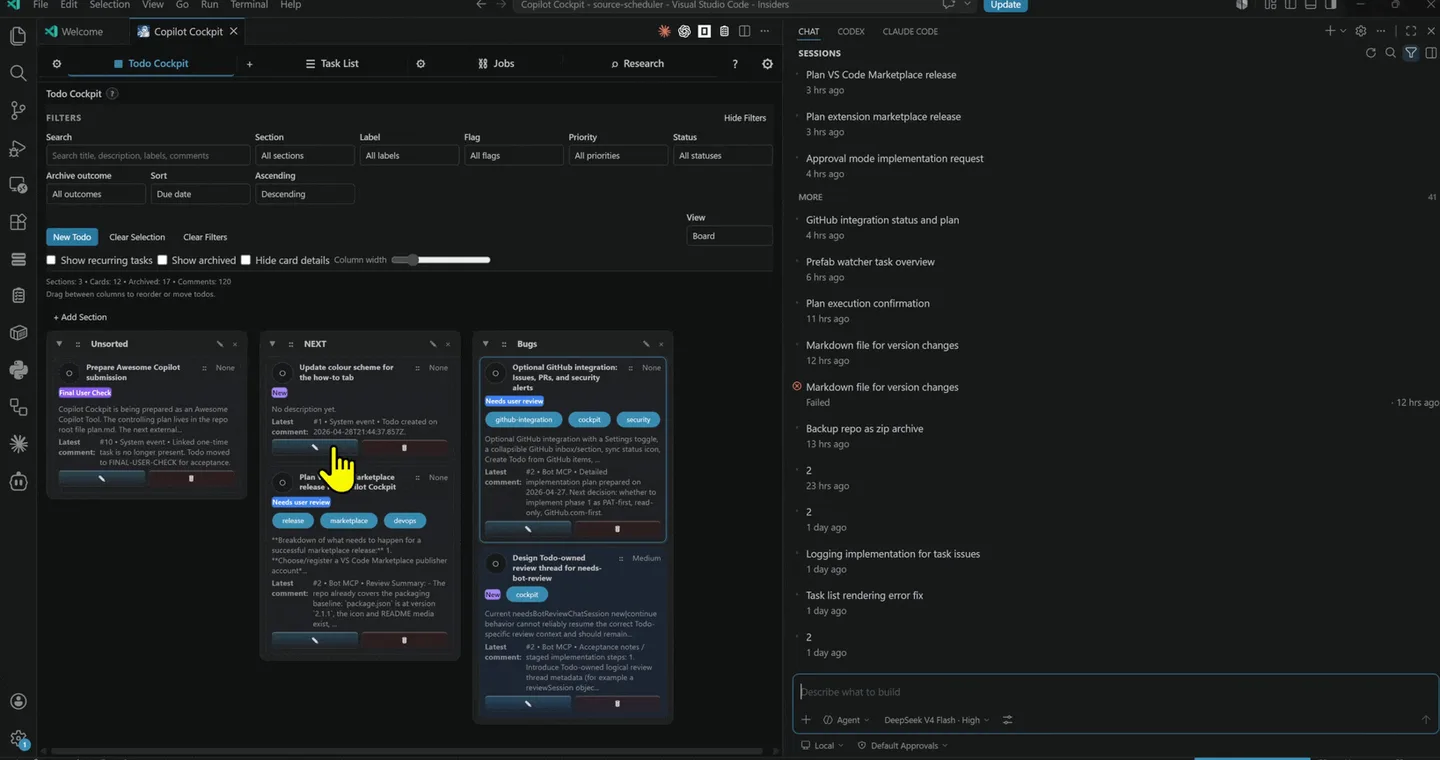Open the Section filter 'All sections' dropdown
Screen dimensions: 1440x760
tap(305, 156)
